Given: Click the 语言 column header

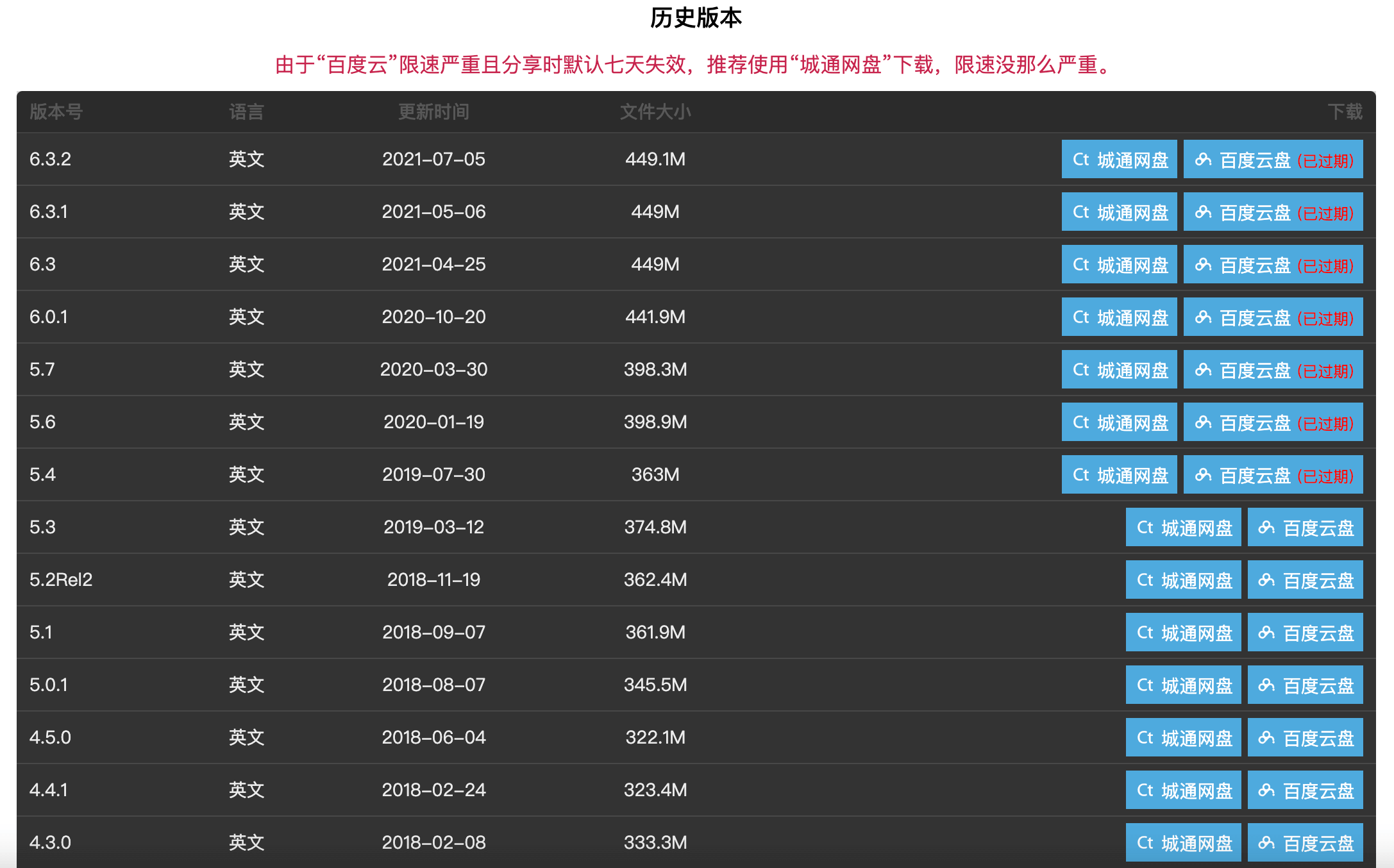Looking at the screenshot, I should point(246,112).
